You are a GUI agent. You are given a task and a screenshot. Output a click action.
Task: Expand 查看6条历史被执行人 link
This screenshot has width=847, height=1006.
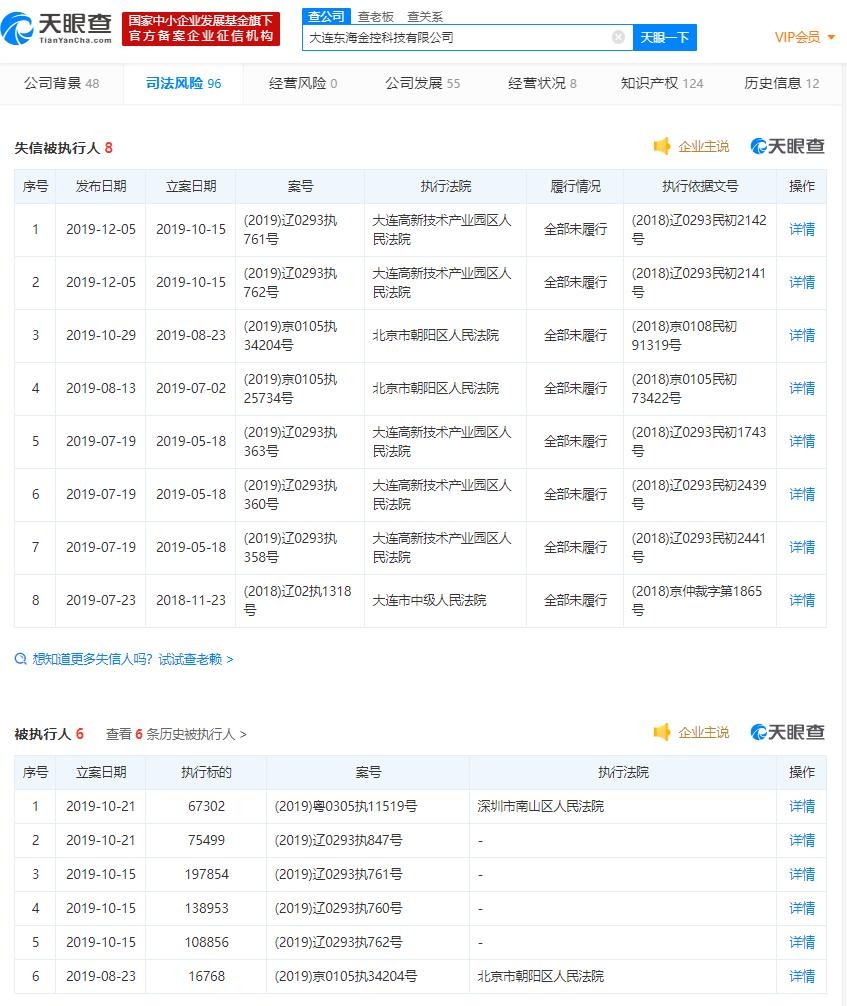pyautogui.click(x=176, y=734)
